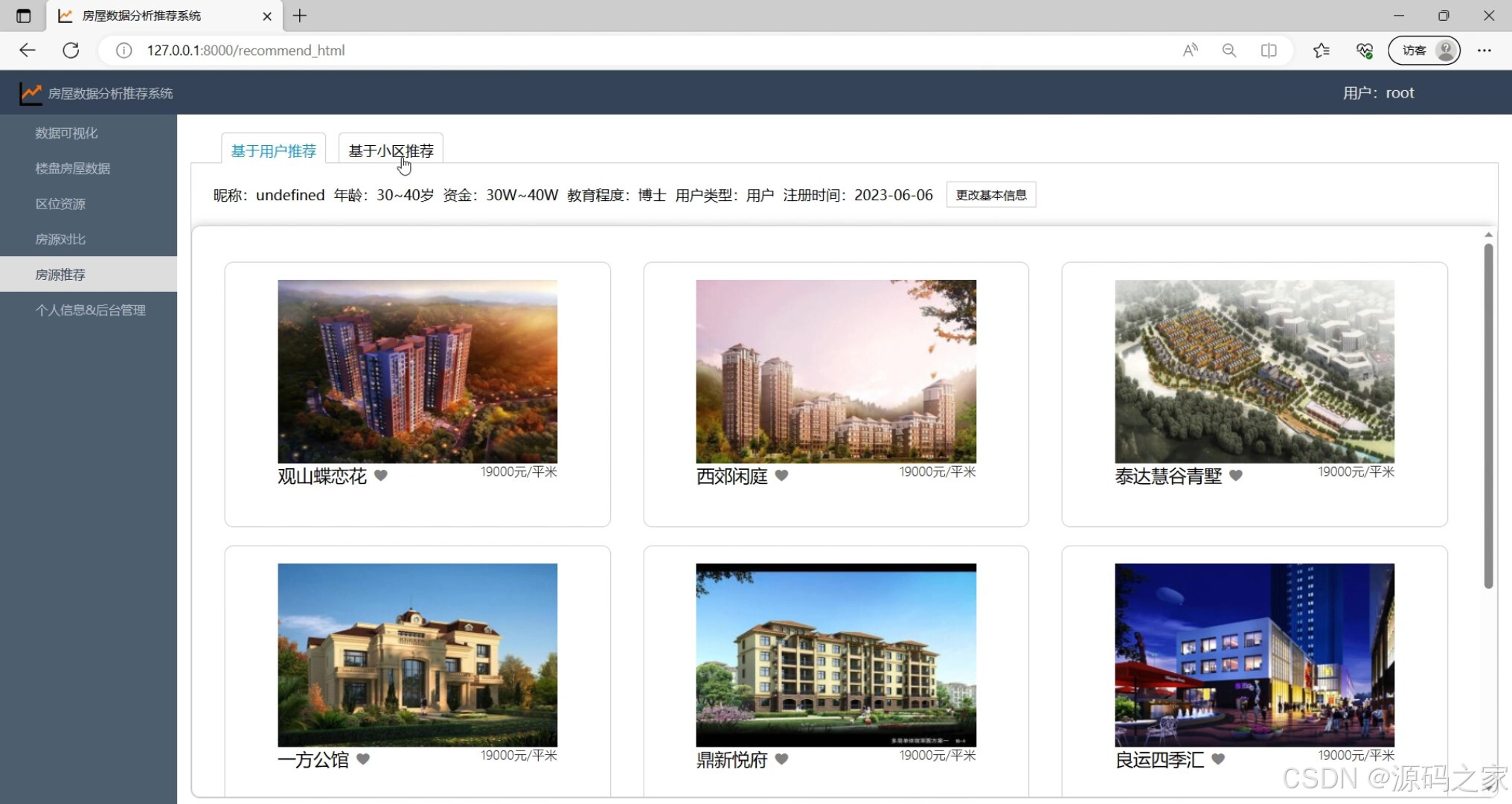Like the 观山蝶恋花 listing heart icon
Screen dimensions: 1512x804
(381, 475)
